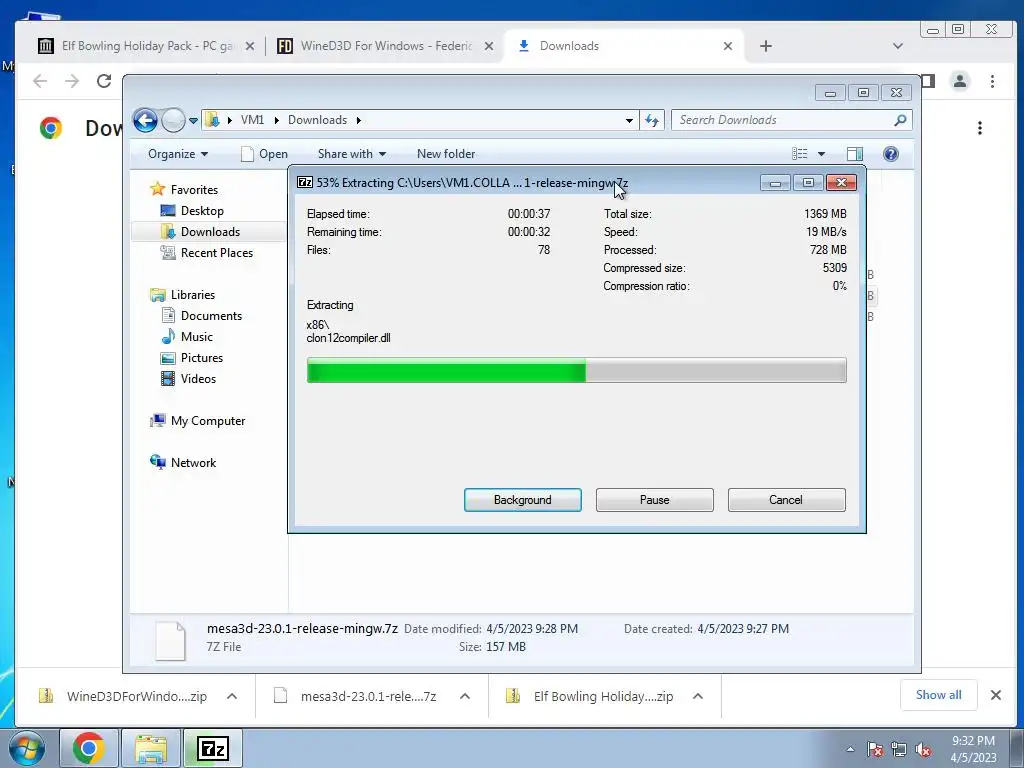Image resolution: width=1024 pixels, height=768 pixels.
Task: Close the Chrome downloads shelf
Action: pos(996,695)
